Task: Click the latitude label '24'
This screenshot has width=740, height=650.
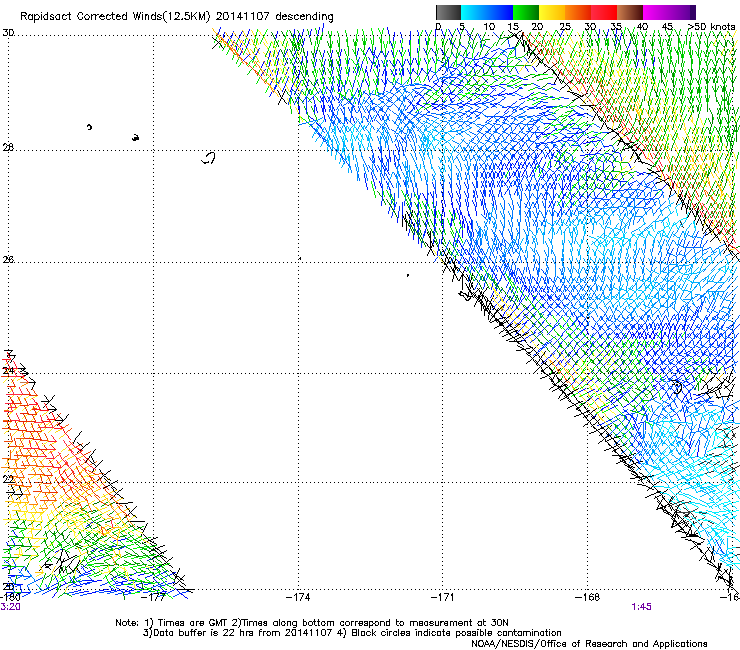Action: [x=8, y=371]
